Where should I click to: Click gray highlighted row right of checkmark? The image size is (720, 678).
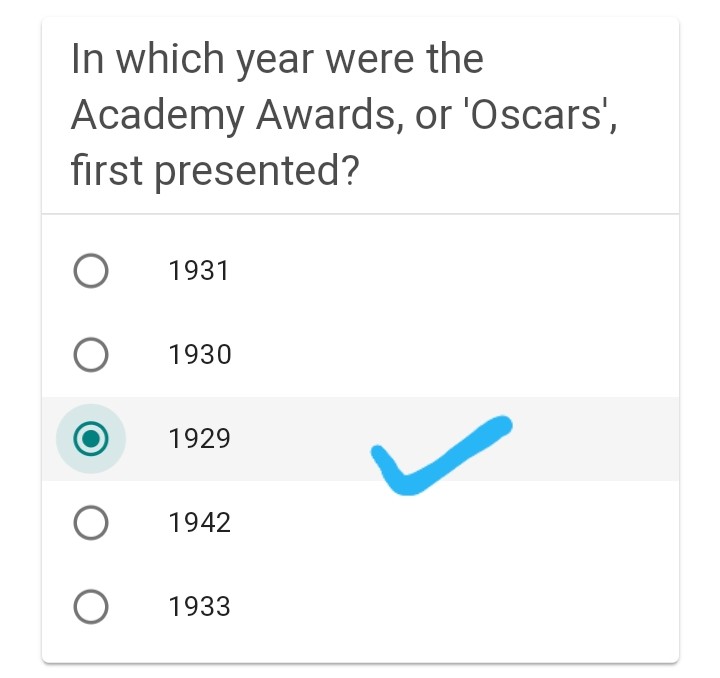(600, 439)
